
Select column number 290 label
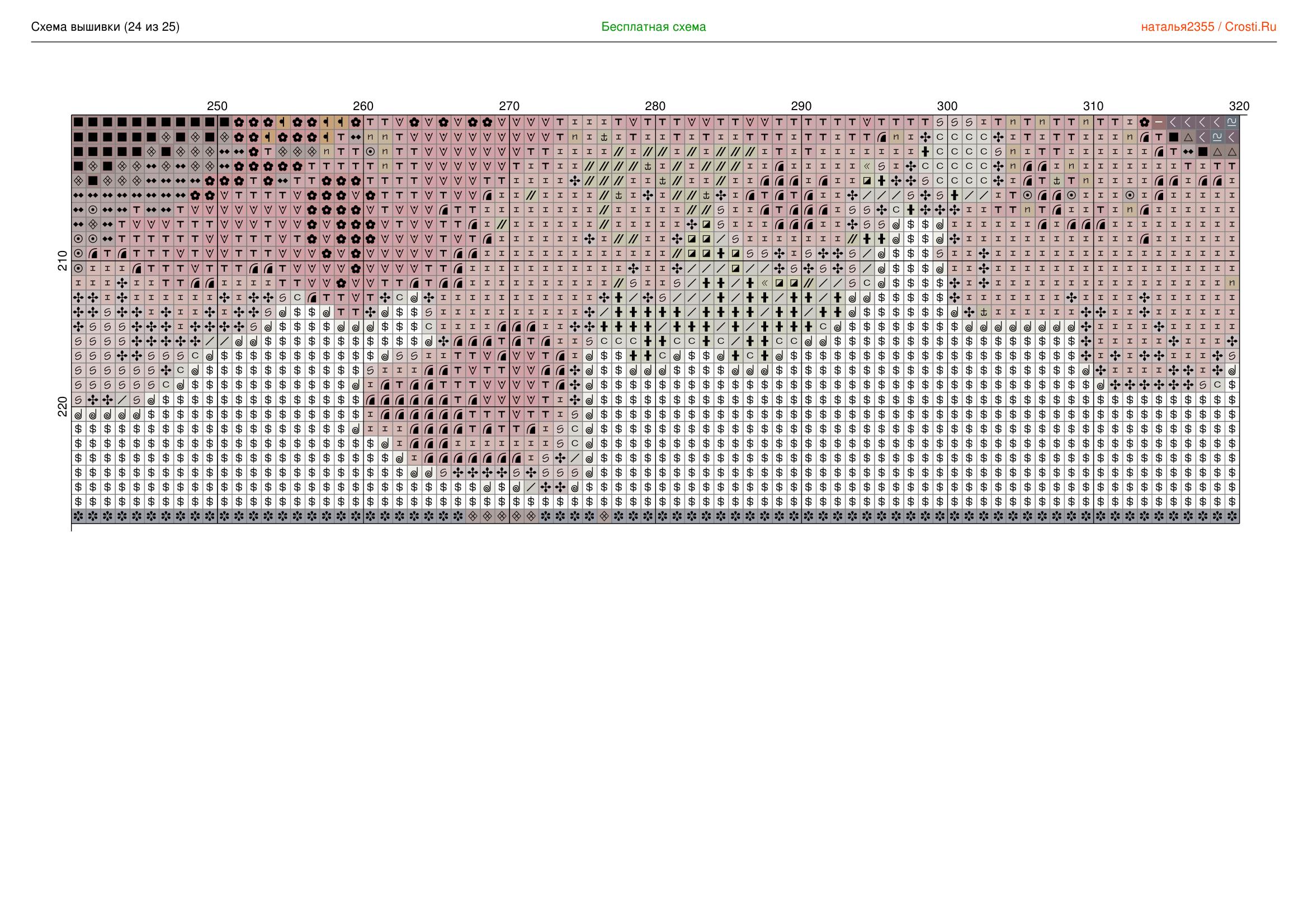point(801,106)
